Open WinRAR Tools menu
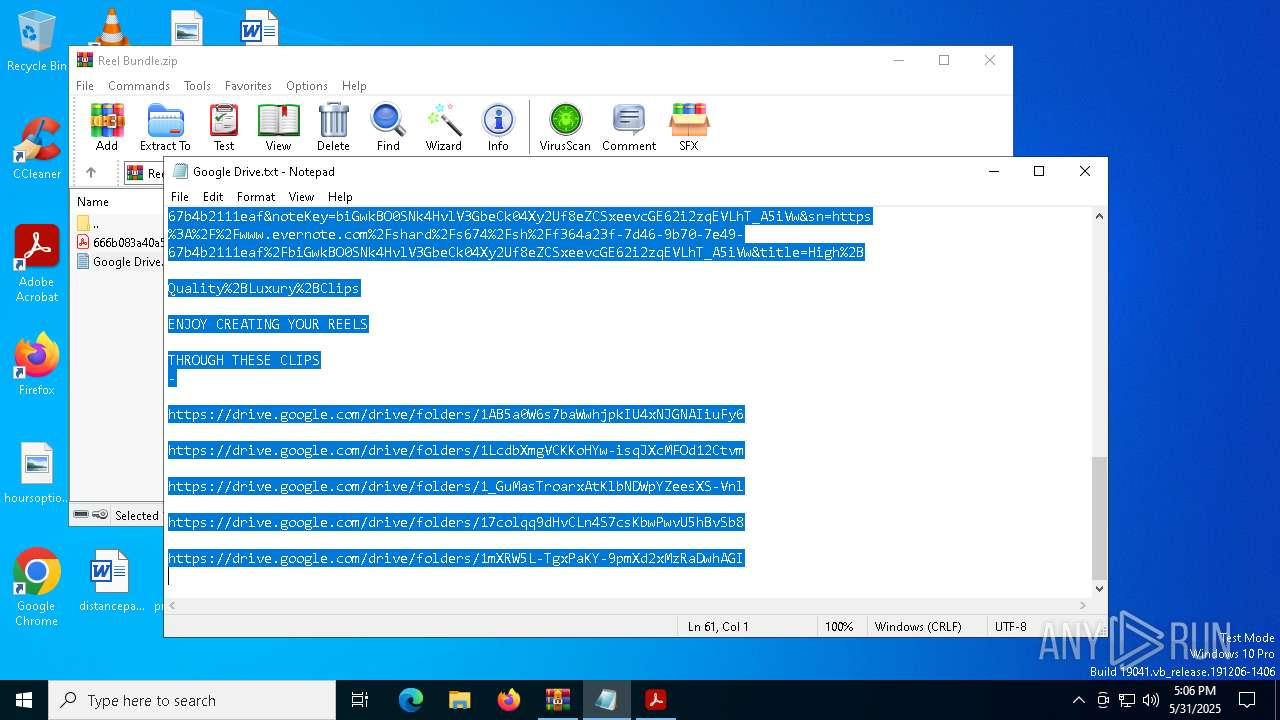Image resolution: width=1280 pixels, height=720 pixels. pos(197,86)
